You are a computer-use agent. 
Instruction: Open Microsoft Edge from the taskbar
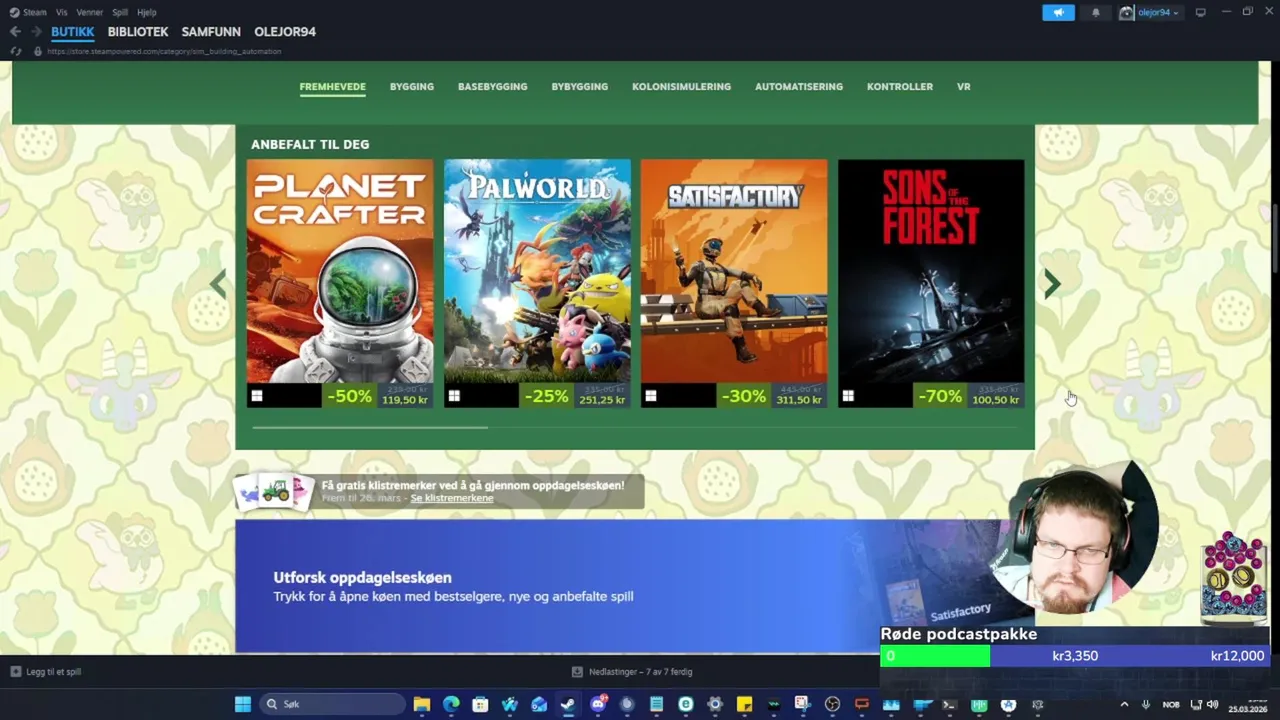point(451,705)
